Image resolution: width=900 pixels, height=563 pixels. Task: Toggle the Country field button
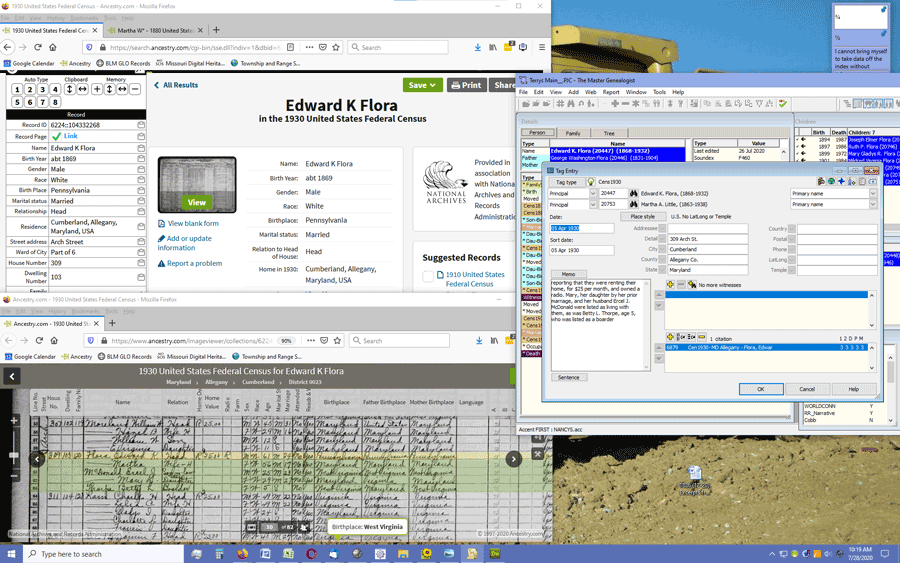coord(792,228)
